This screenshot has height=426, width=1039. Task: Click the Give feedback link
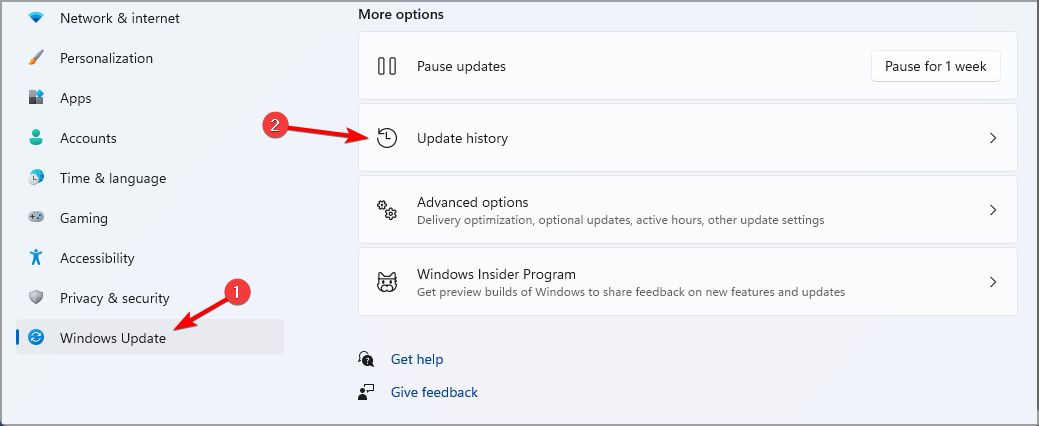coord(434,392)
